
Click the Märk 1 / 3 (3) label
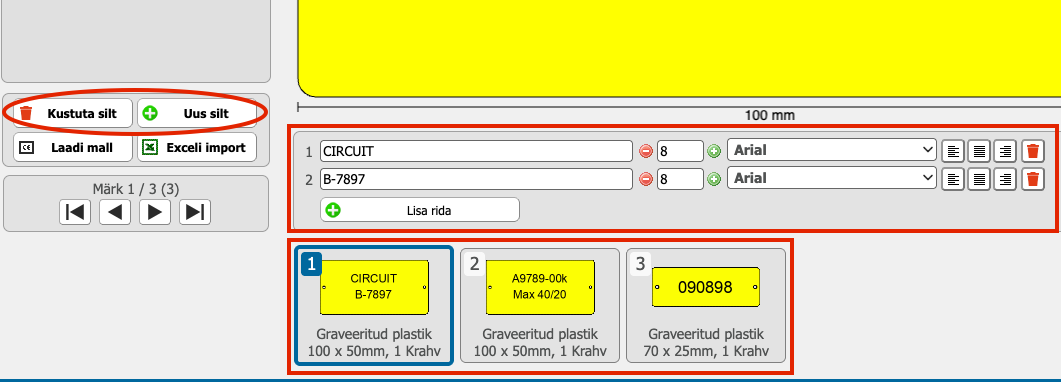tap(135, 189)
